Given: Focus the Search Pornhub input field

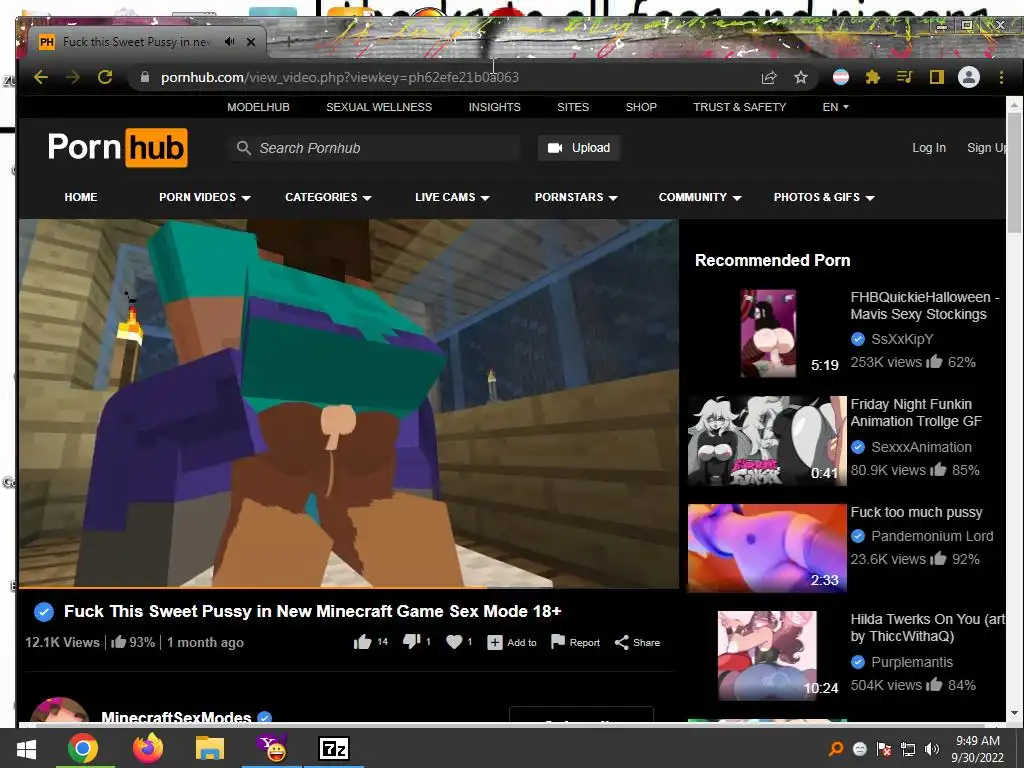Looking at the screenshot, I should (374, 148).
